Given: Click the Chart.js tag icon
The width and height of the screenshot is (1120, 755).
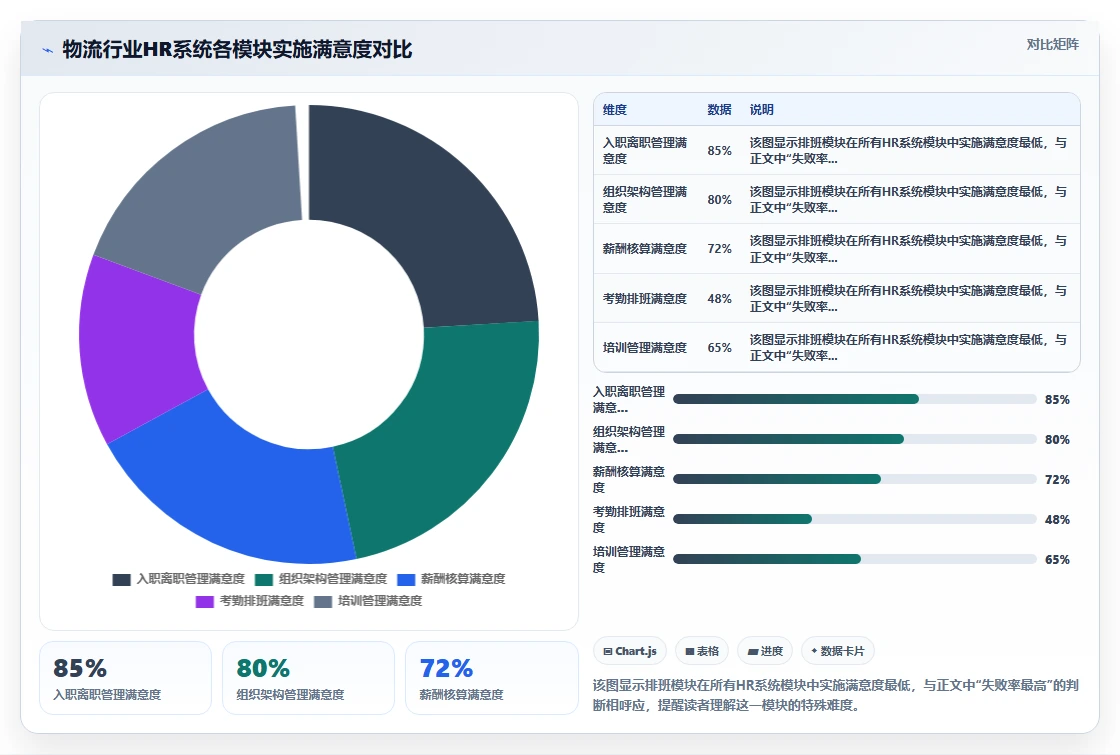Looking at the screenshot, I should (608, 651).
